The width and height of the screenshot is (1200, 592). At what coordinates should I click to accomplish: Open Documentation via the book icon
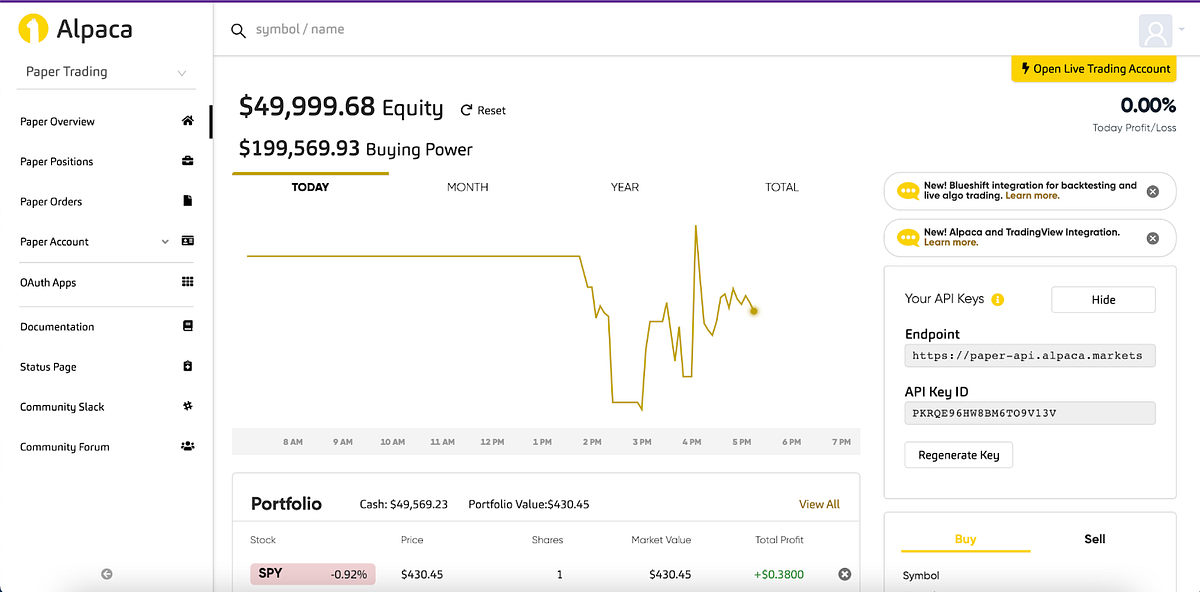tap(187, 326)
